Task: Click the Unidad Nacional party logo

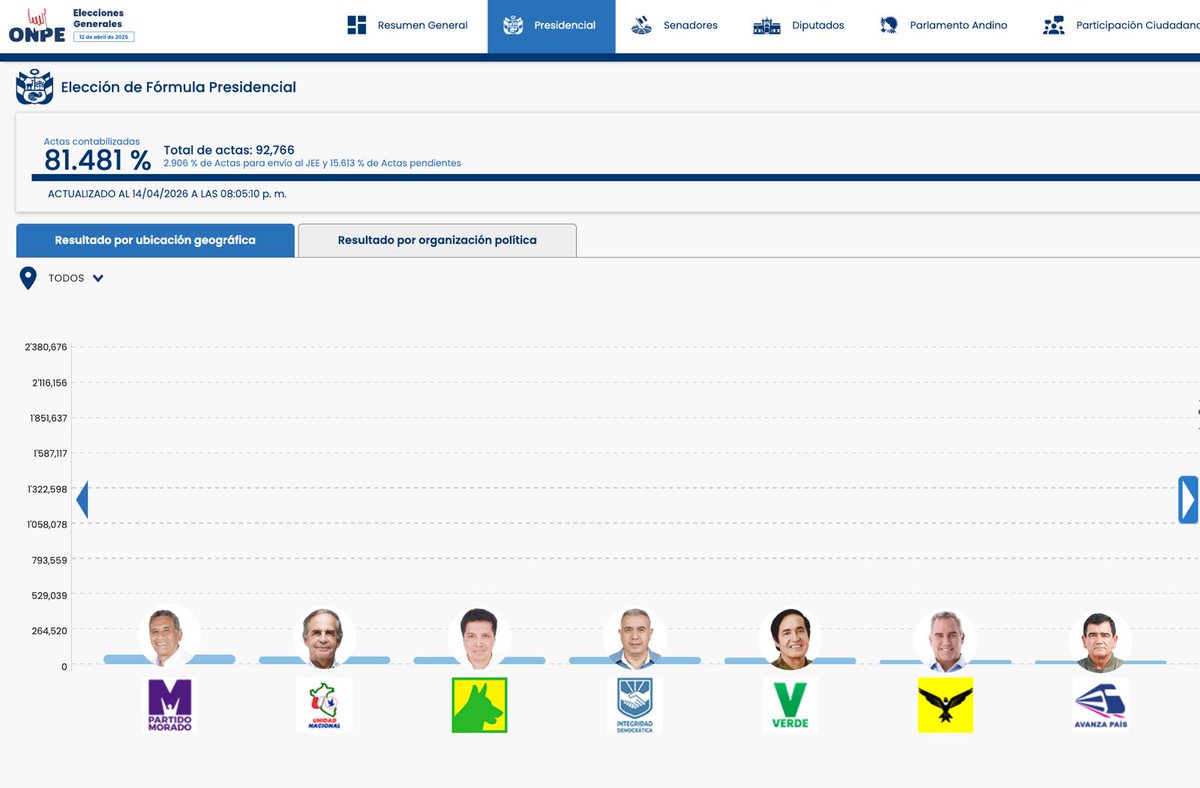Action: 324,705
